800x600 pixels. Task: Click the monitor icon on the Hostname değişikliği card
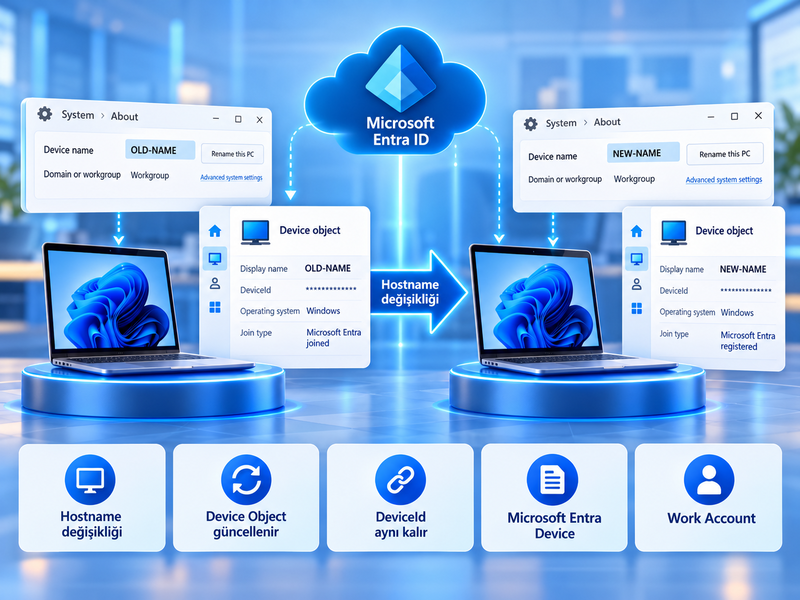tap(90, 480)
